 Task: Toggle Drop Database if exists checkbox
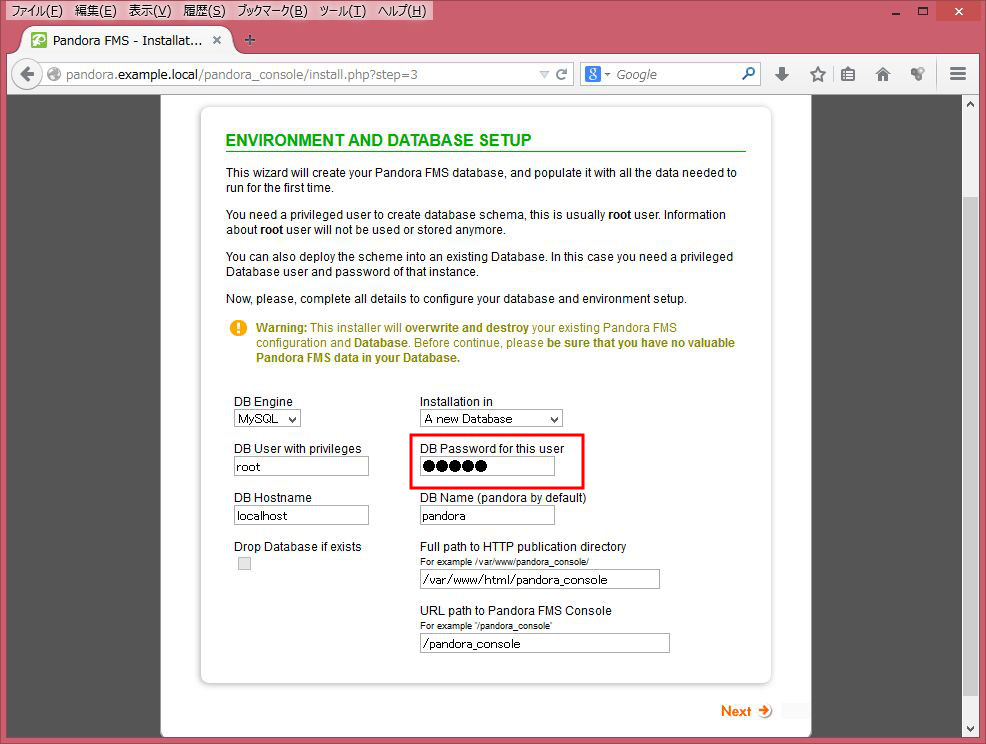point(245,564)
